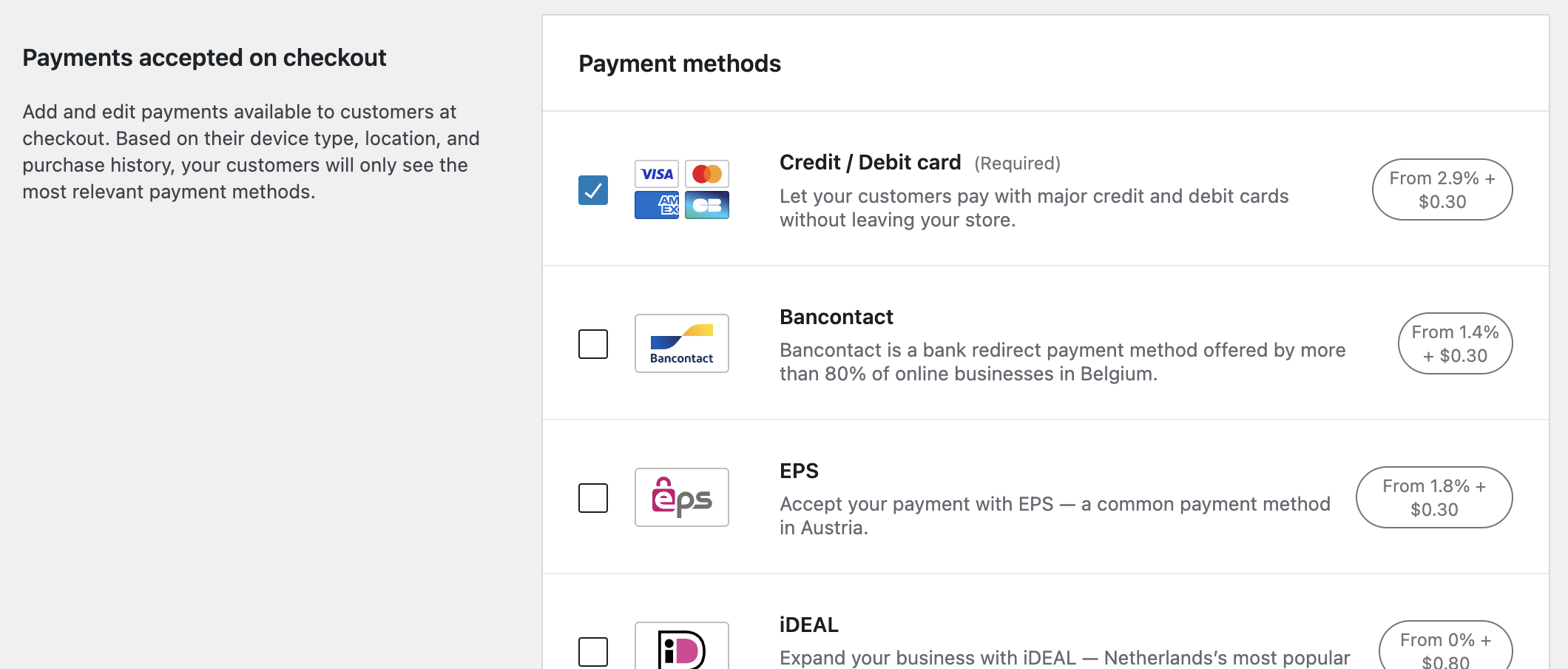
Task: Click the American Express icon
Action: pos(655,205)
